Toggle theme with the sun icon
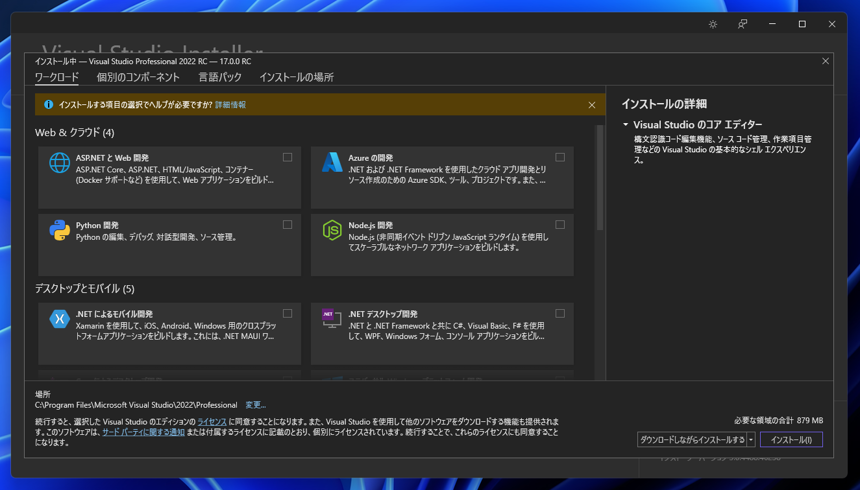The width and height of the screenshot is (860, 490). point(712,24)
